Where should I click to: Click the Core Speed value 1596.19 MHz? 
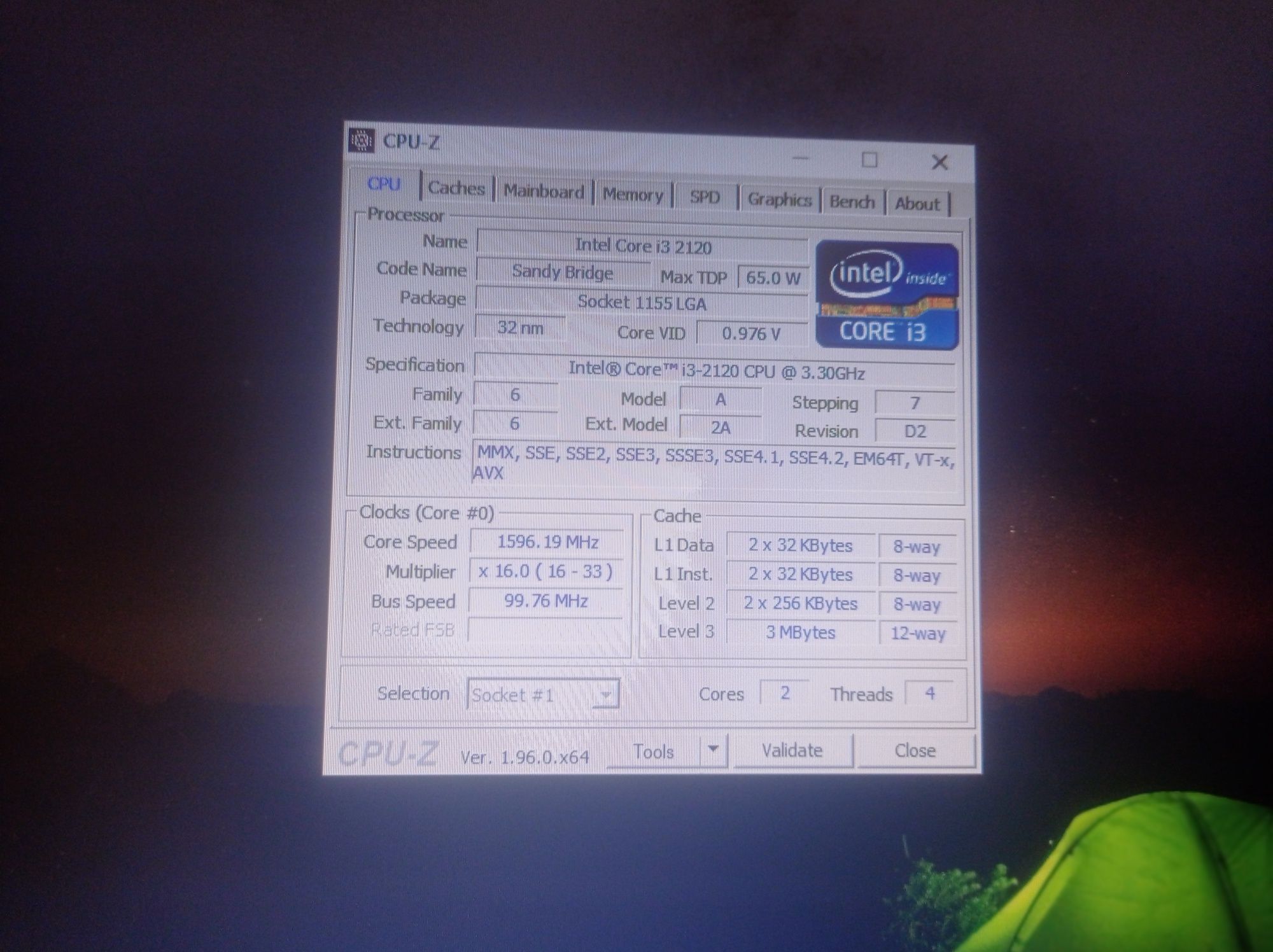(547, 542)
